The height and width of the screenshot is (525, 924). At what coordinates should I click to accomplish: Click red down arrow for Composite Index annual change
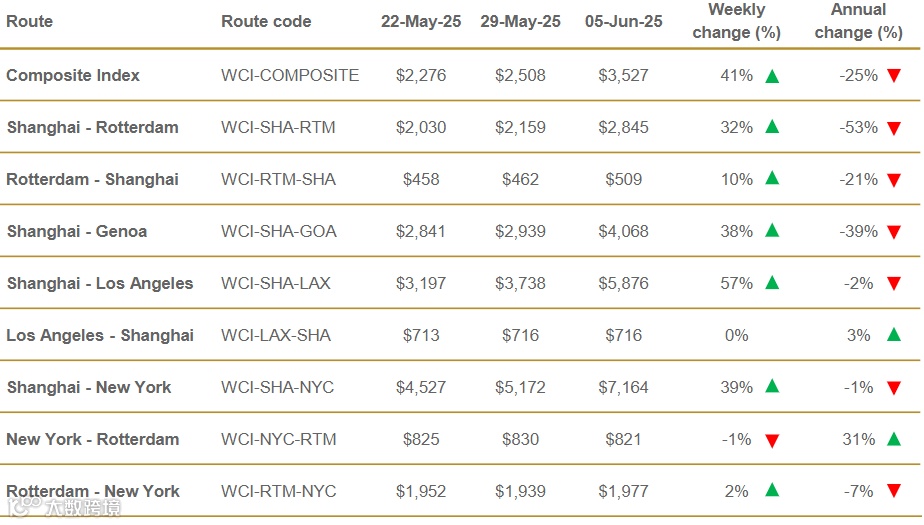tap(893, 76)
